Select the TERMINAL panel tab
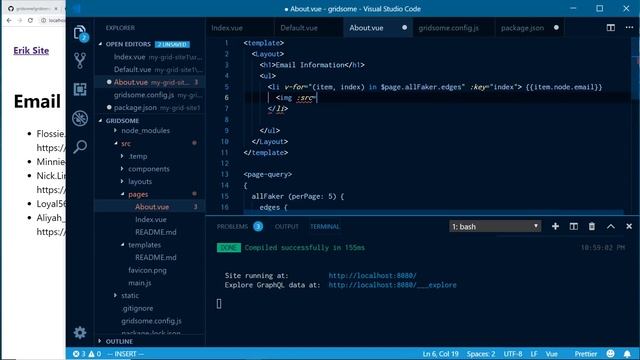 point(324,227)
